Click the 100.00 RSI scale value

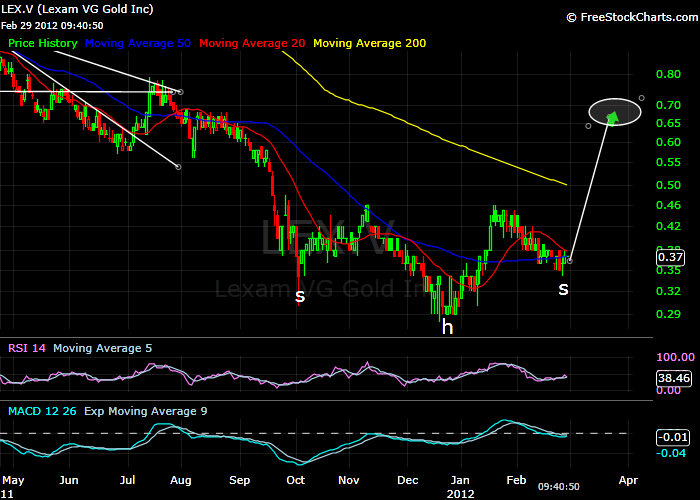[x=675, y=357]
